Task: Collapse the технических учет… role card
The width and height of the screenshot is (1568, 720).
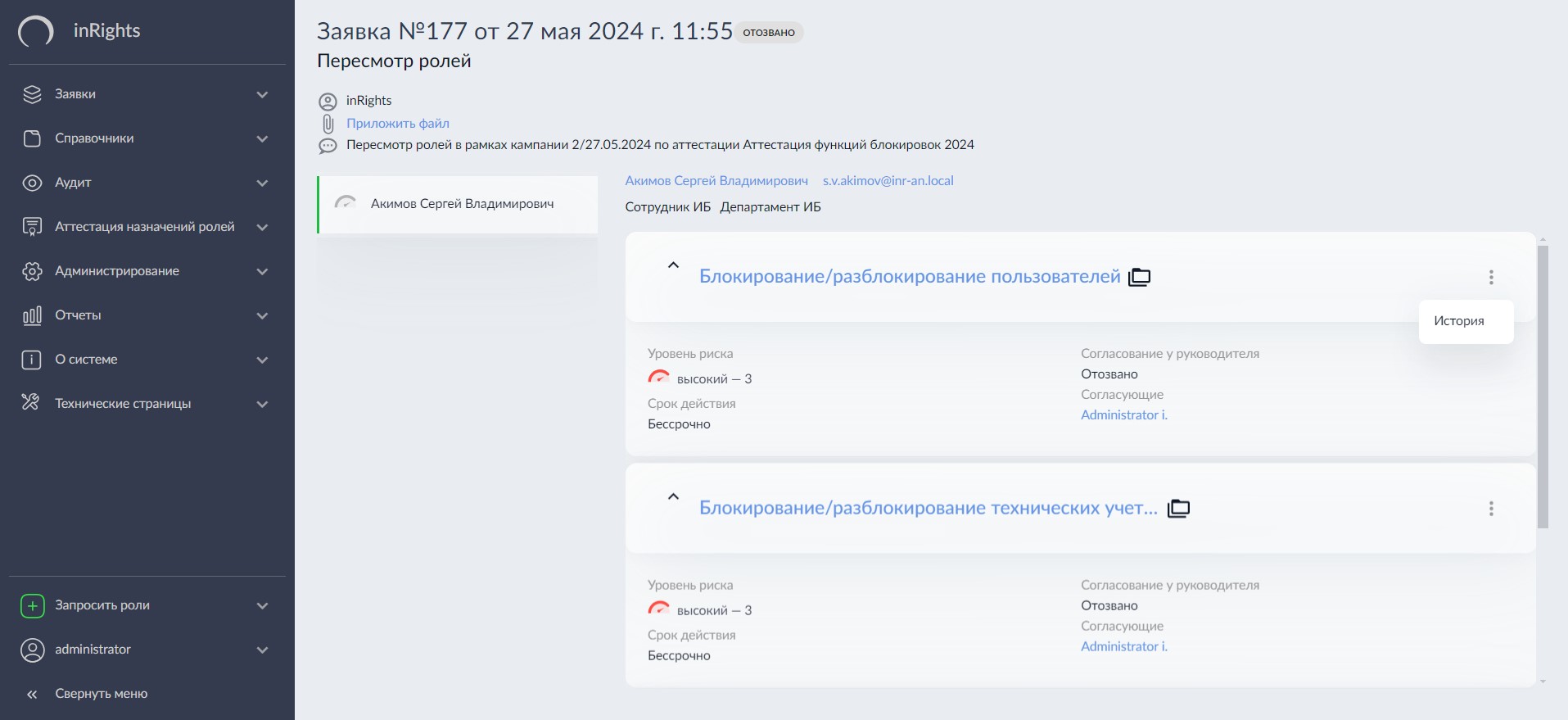Action: 673,496
